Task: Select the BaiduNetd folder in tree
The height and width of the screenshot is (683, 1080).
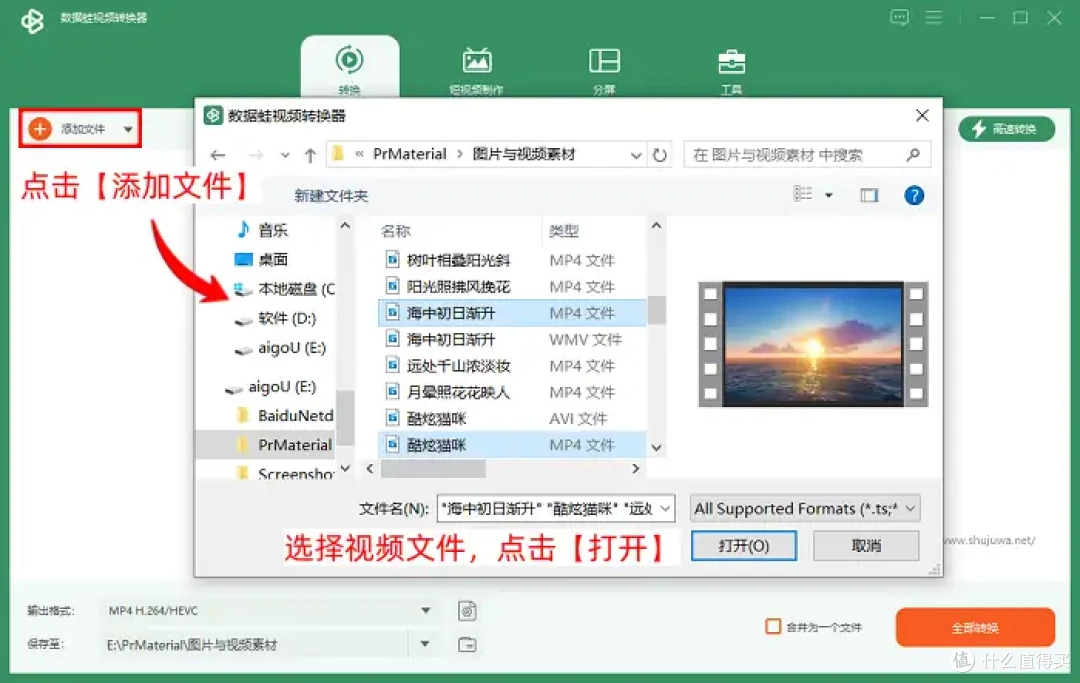Action: click(x=285, y=416)
